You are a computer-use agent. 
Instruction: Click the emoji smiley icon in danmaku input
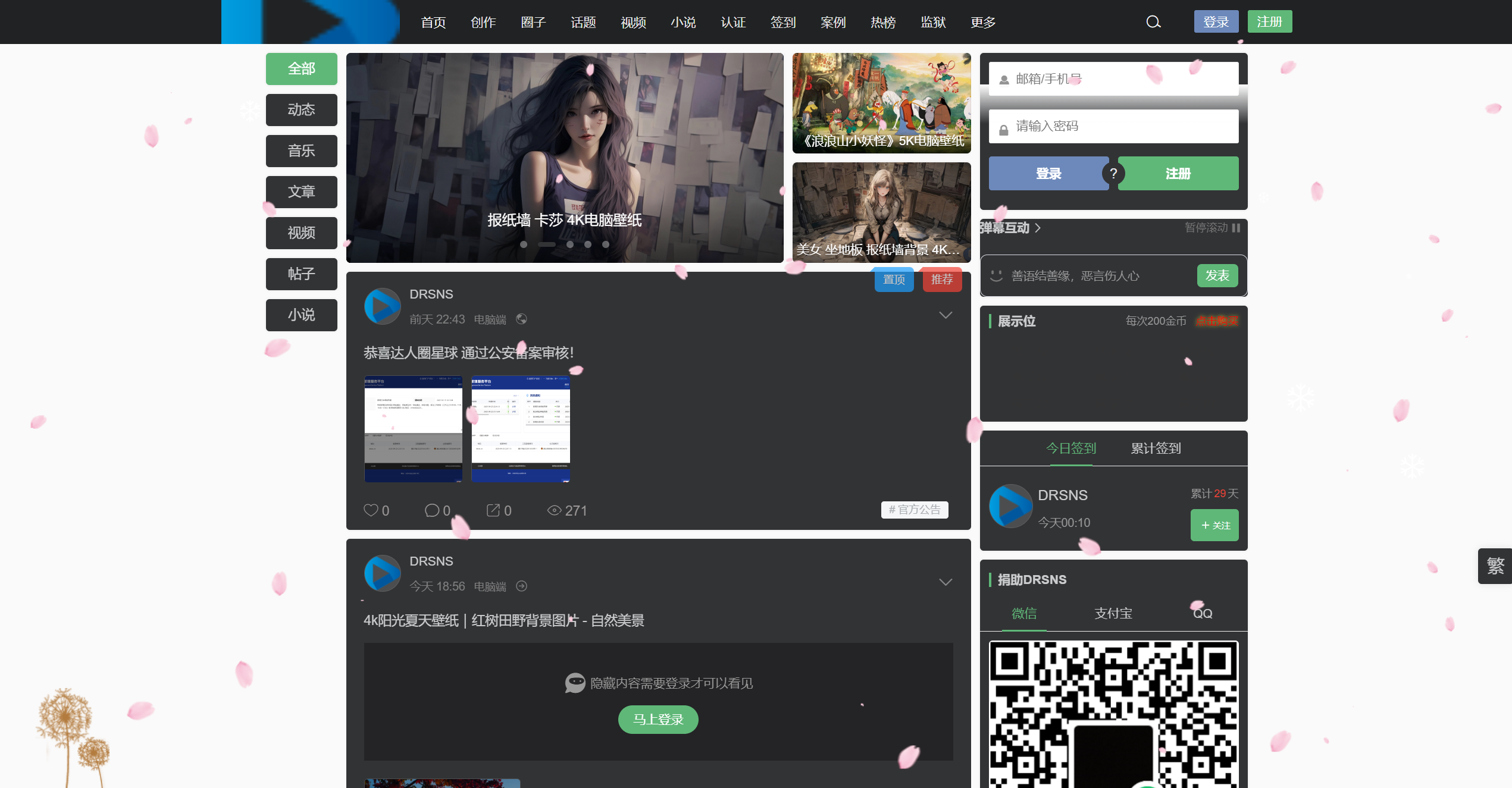pyautogui.click(x=996, y=276)
